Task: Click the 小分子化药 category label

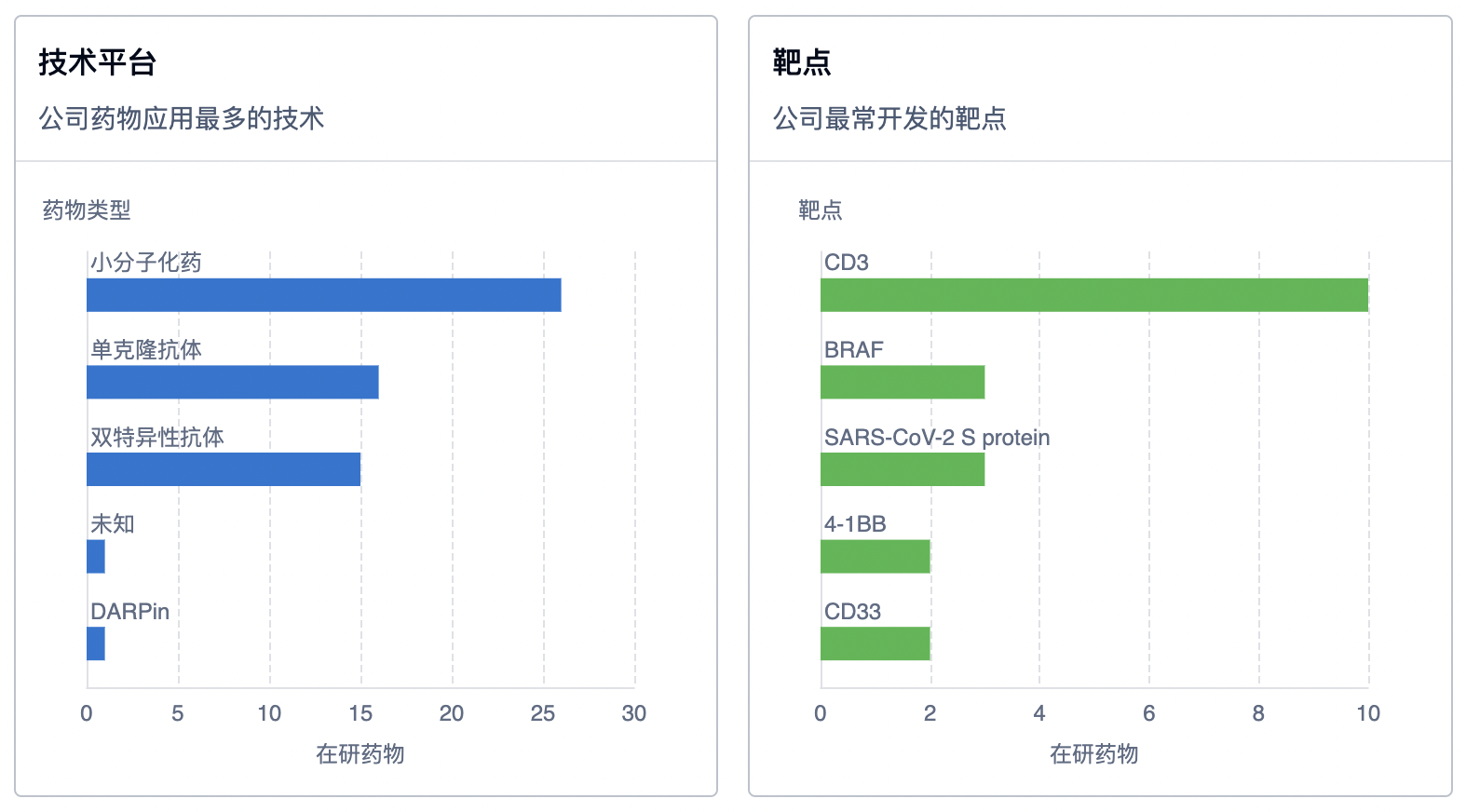Action: (x=146, y=263)
